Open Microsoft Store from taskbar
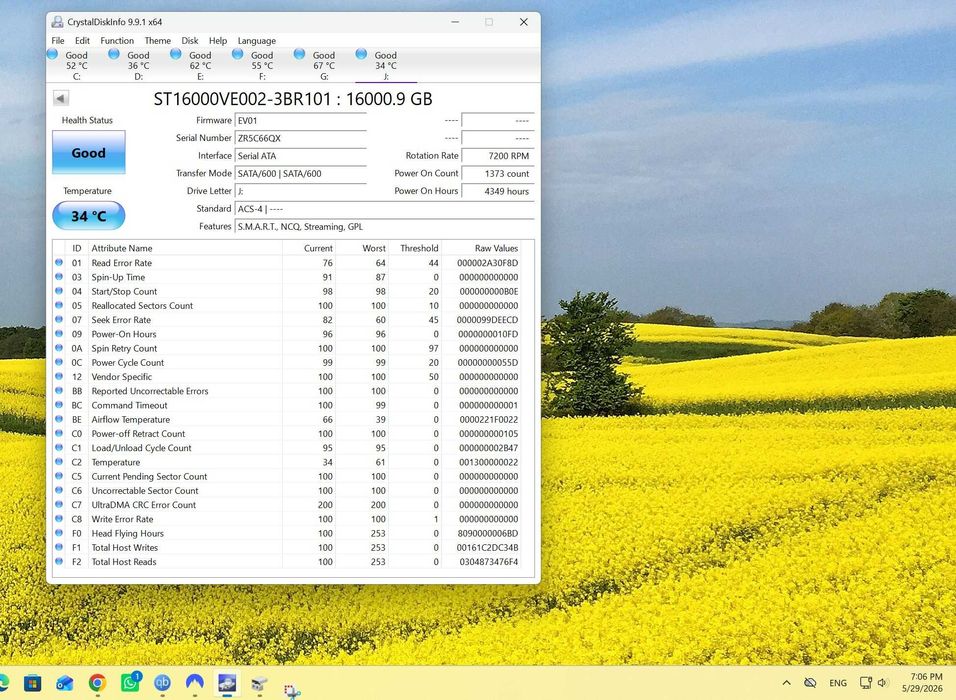This screenshot has width=956, height=700. click(x=32, y=683)
